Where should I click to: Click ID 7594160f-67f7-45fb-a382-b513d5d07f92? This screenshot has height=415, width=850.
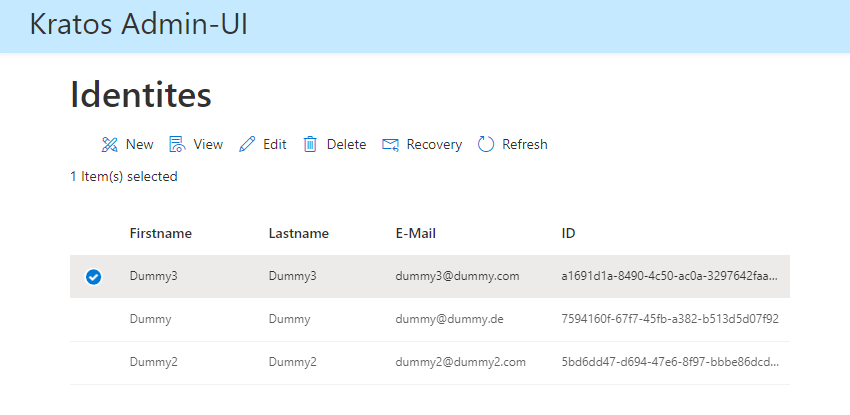670,319
